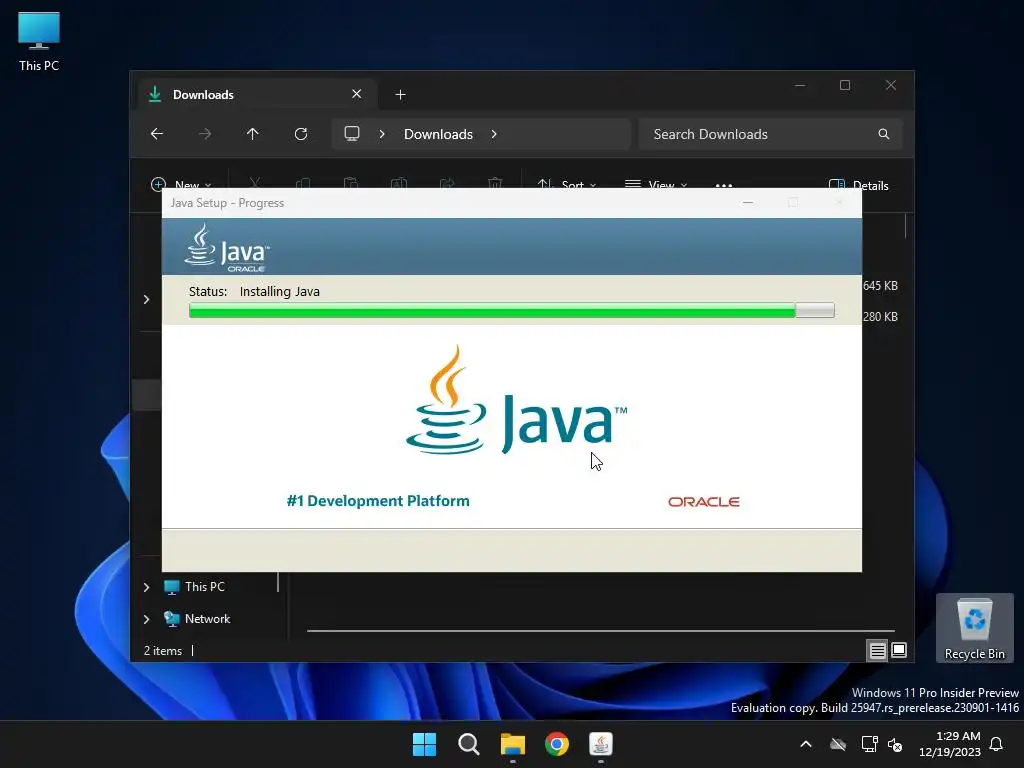Go forward in File Explorer
This screenshot has width=1024, height=768.
point(205,134)
